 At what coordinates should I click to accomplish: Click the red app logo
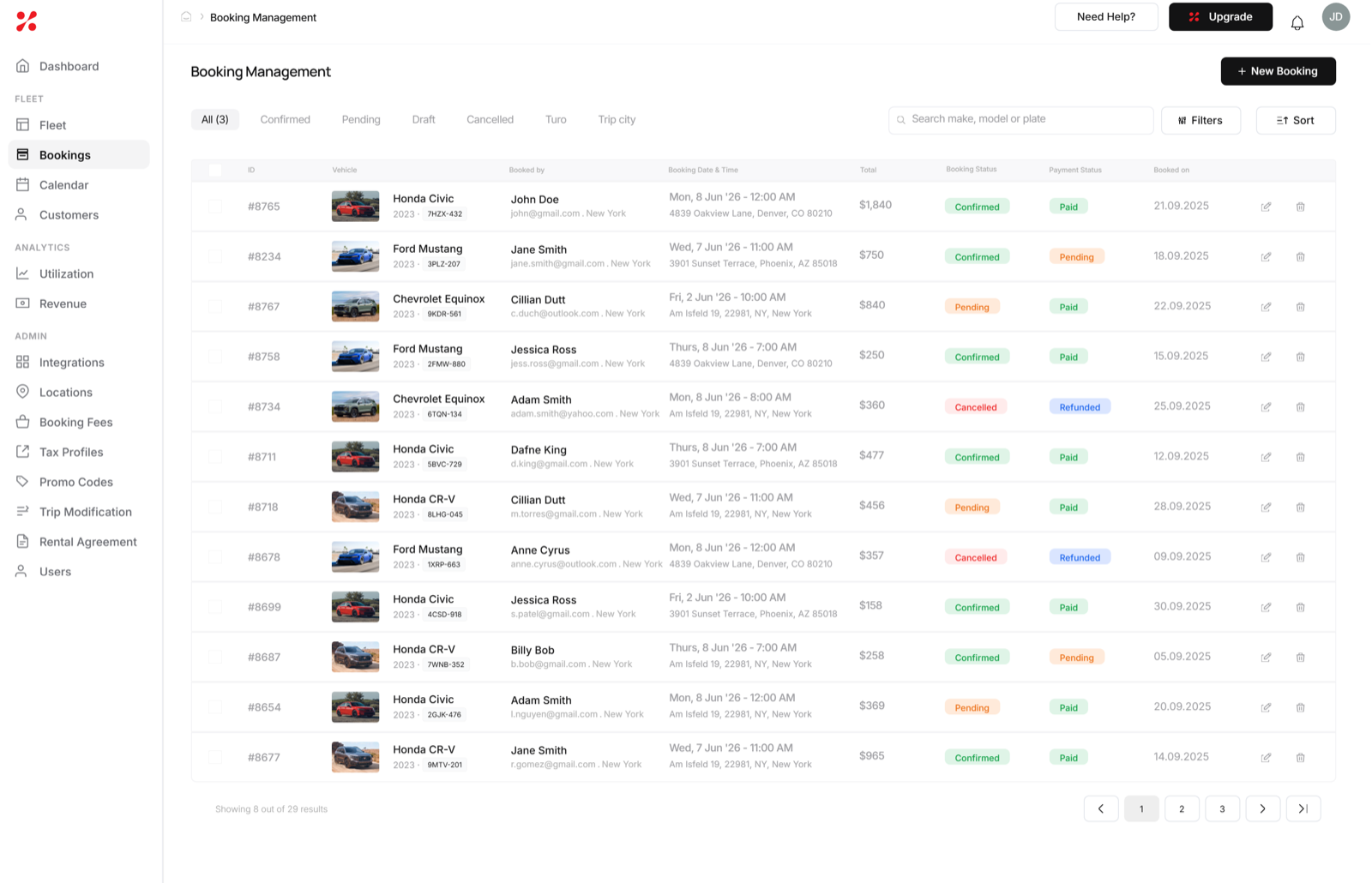(27, 21)
